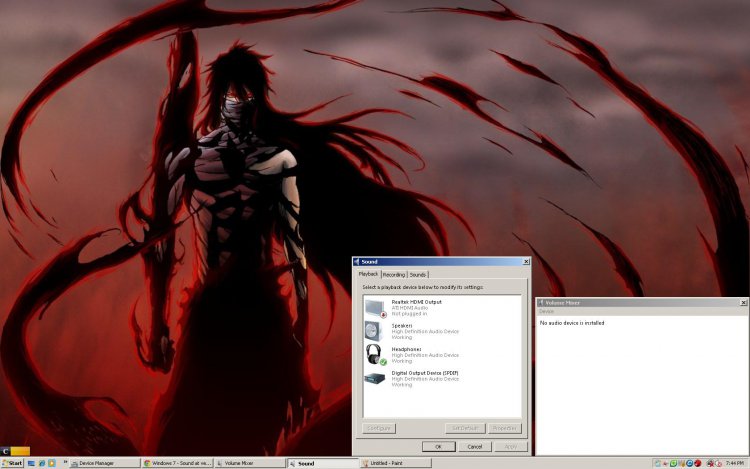This screenshot has height=469, width=750.
Task: Select the Digital Output Device (SPDIF) icon
Action: pyautogui.click(x=375, y=379)
